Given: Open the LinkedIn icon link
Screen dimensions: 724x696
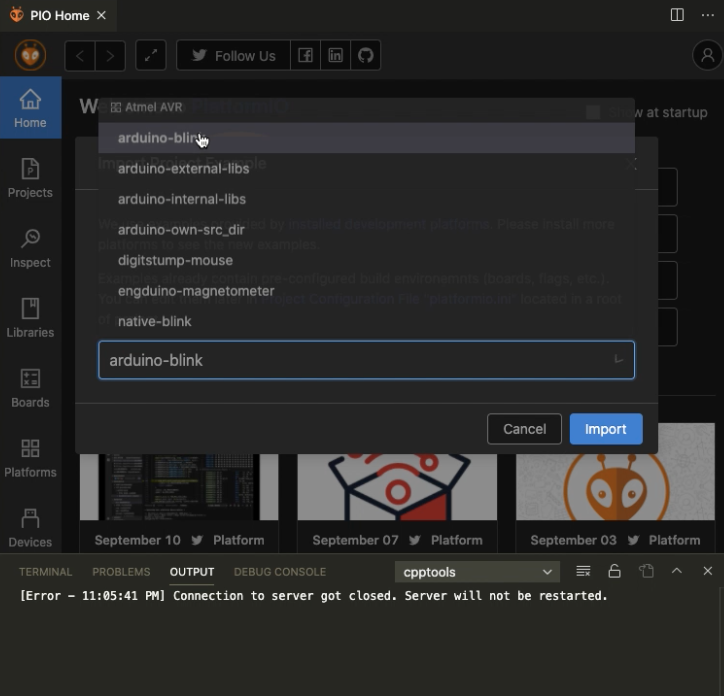Looking at the screenshot, I should coord(335,55).
